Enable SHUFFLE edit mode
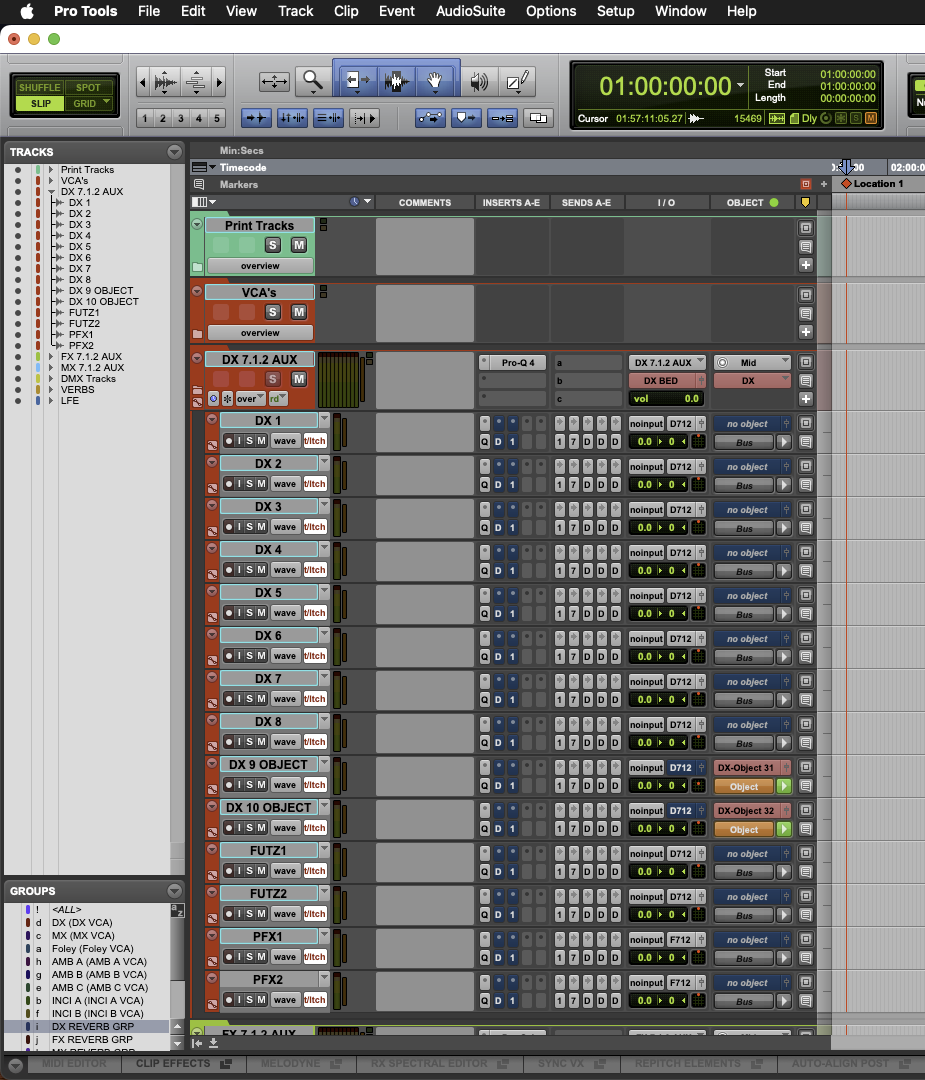925x1080 pixels. pos(39,87)
